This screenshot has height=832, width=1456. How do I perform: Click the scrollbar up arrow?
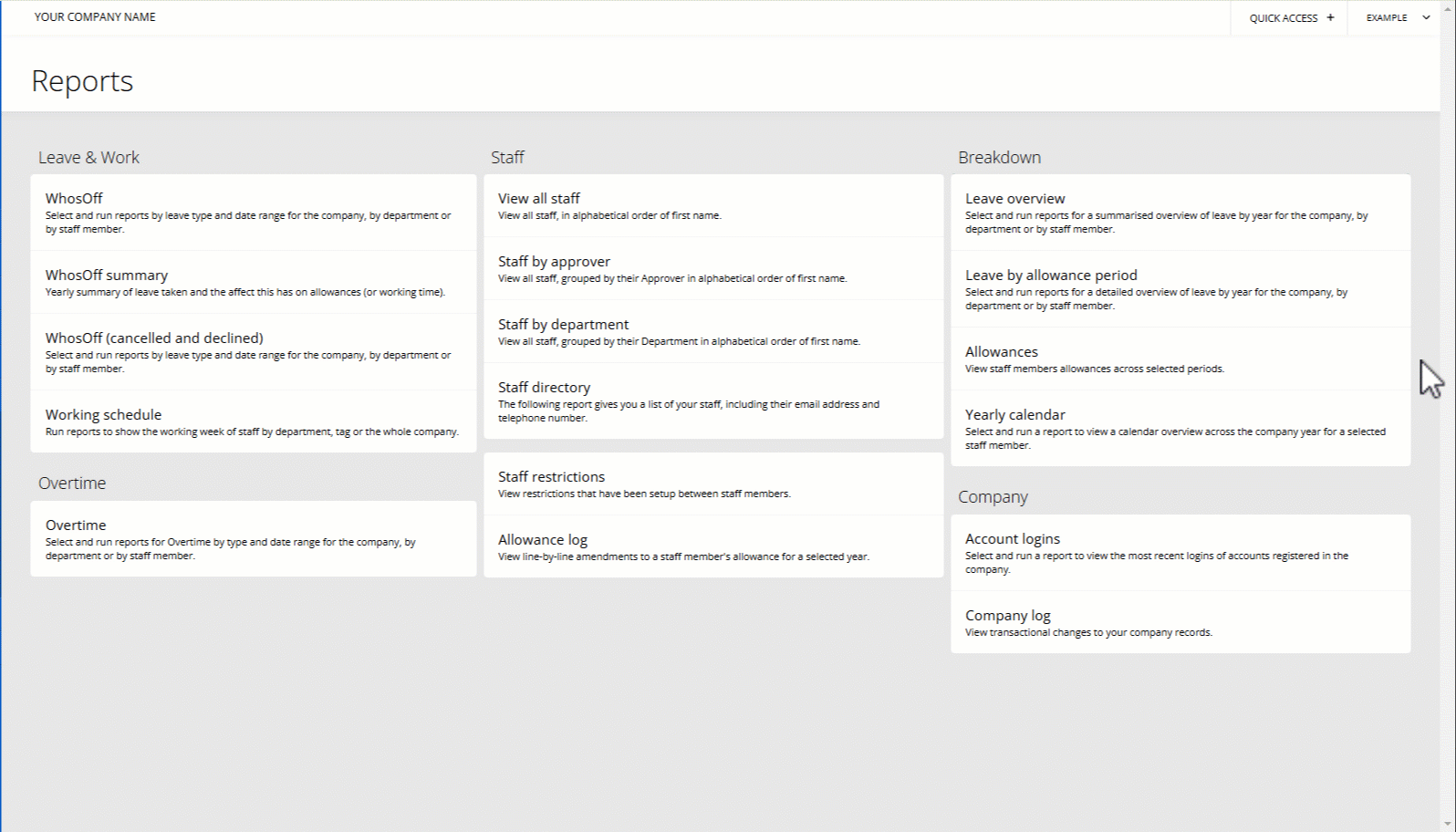[1448, 7]
